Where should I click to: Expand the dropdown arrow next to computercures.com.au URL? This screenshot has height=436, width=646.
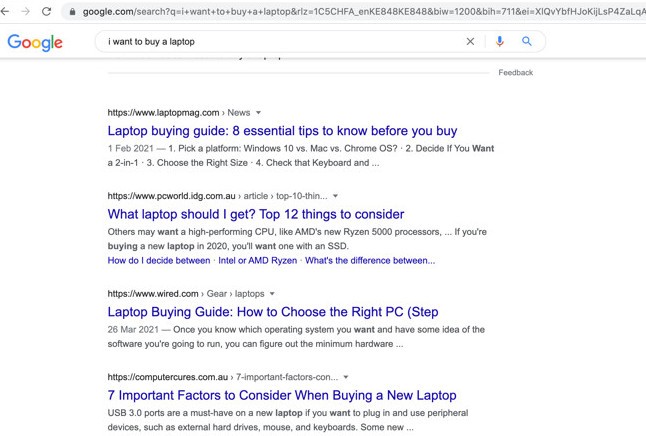(346, 377)
